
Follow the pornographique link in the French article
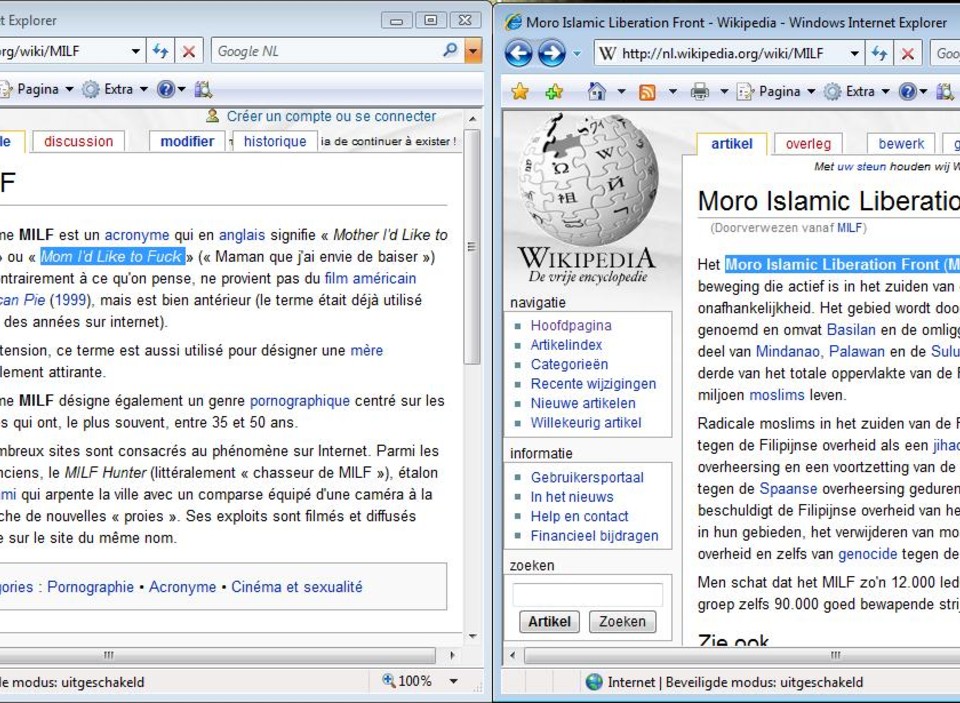point(299,400)
